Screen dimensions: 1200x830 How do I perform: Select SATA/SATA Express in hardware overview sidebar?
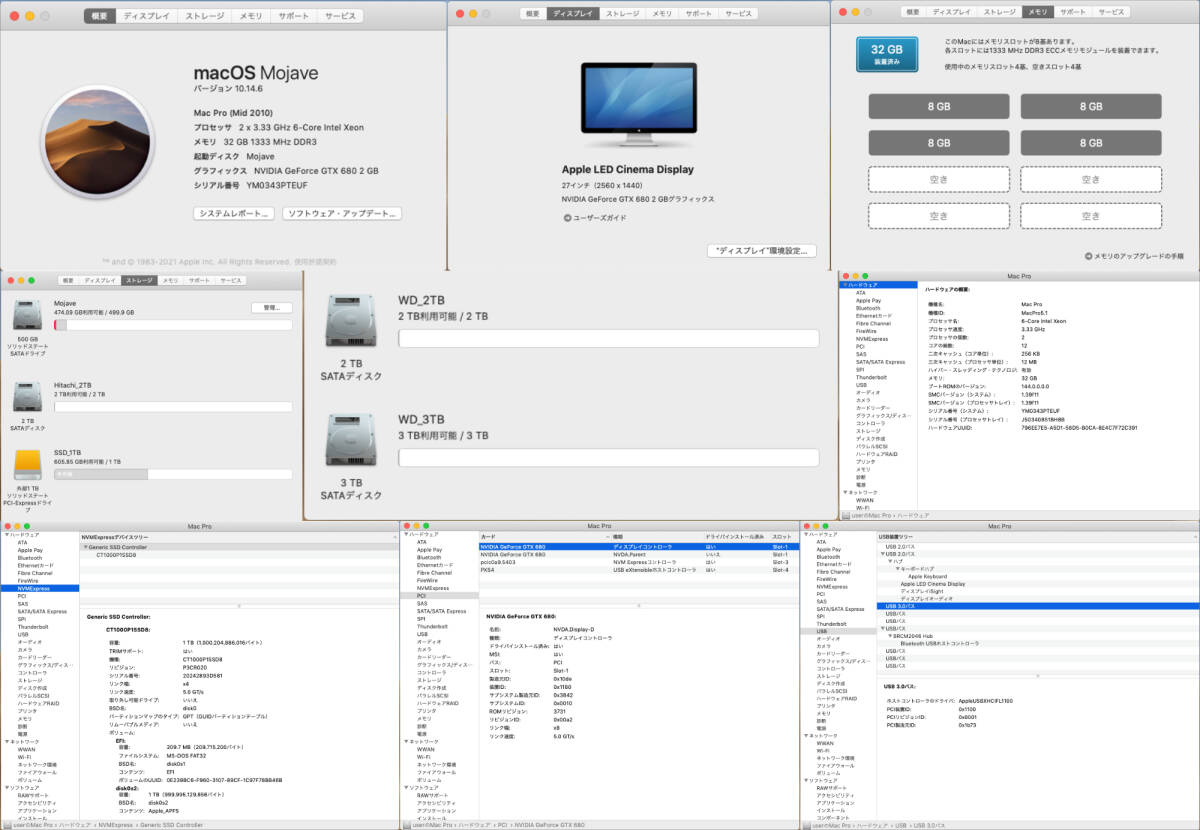point(880,362)
